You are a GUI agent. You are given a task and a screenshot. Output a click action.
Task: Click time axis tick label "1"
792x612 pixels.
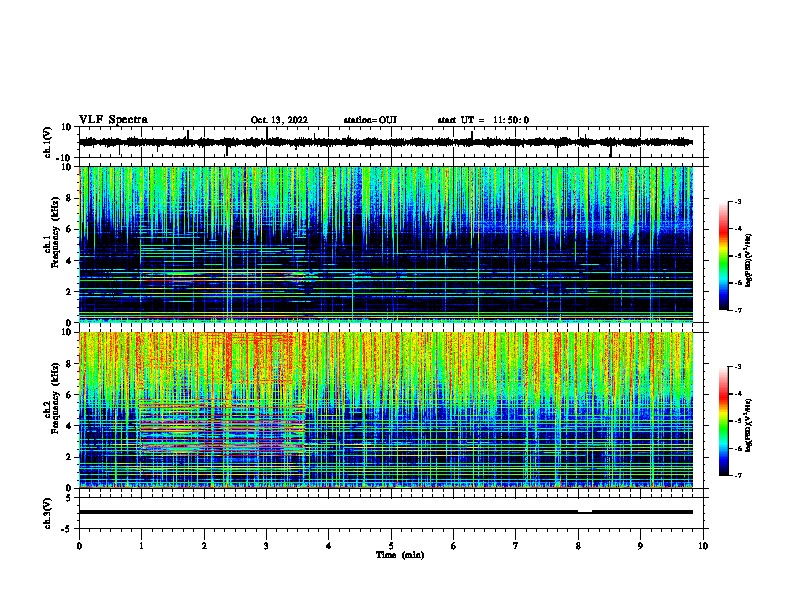tap(141, 546)
